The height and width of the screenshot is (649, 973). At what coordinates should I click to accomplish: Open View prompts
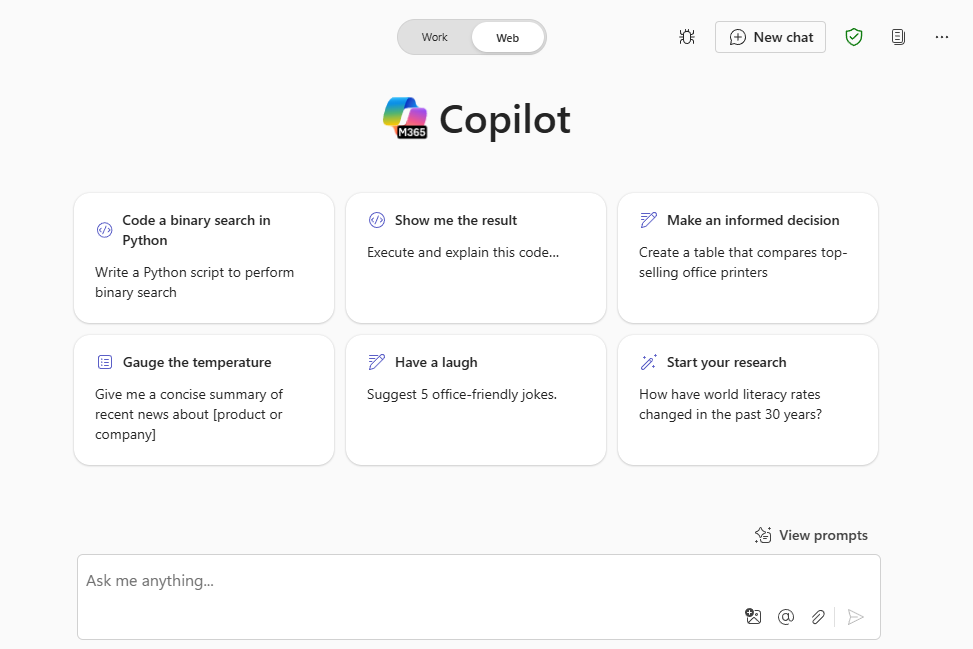(x=811, y=535)
